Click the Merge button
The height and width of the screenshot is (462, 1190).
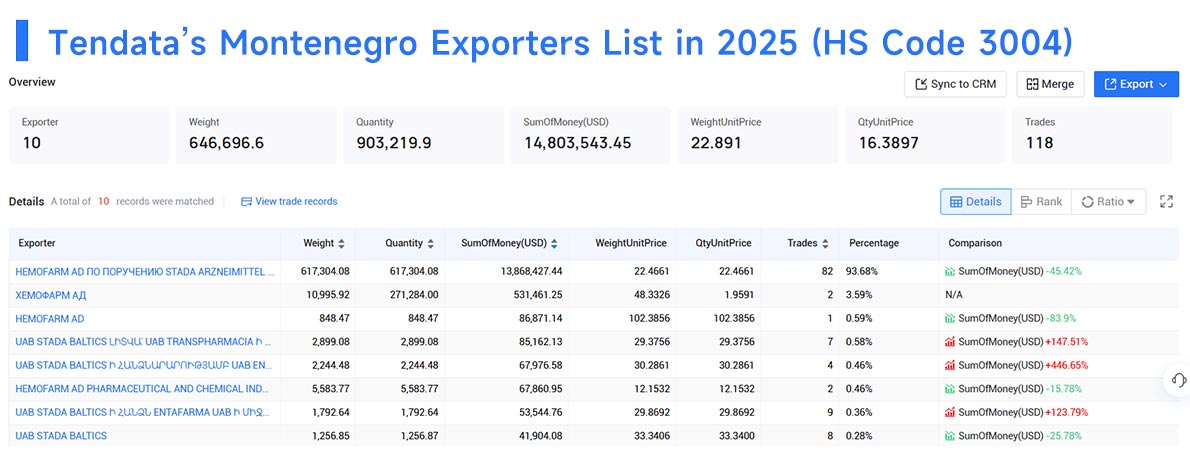tap(1050, 84)
